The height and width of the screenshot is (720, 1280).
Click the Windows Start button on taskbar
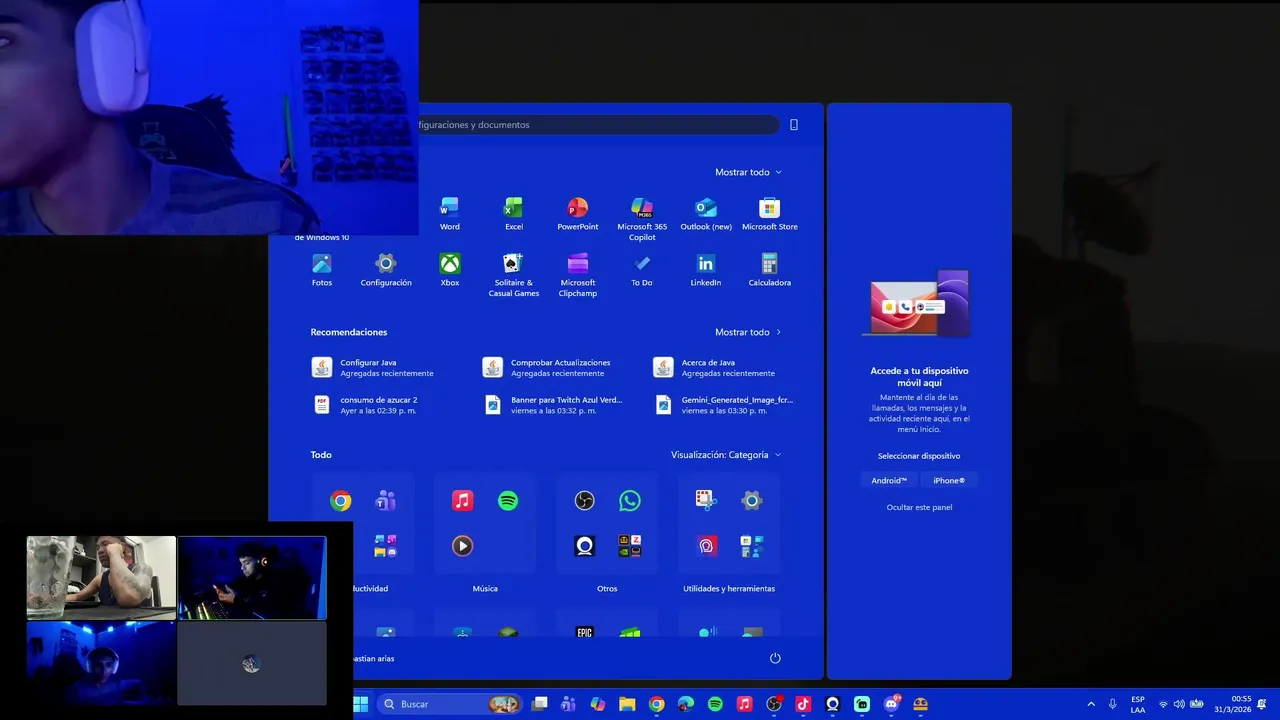361,704
